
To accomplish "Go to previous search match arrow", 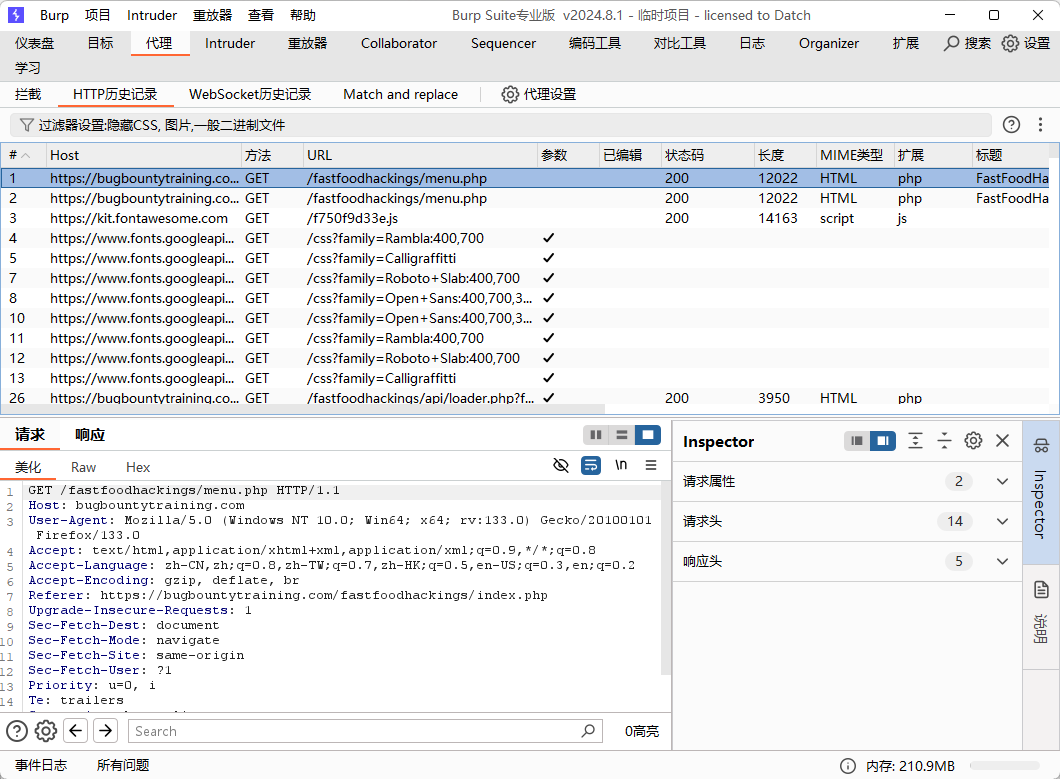I will pyautogui.click(x=76, y=731).
